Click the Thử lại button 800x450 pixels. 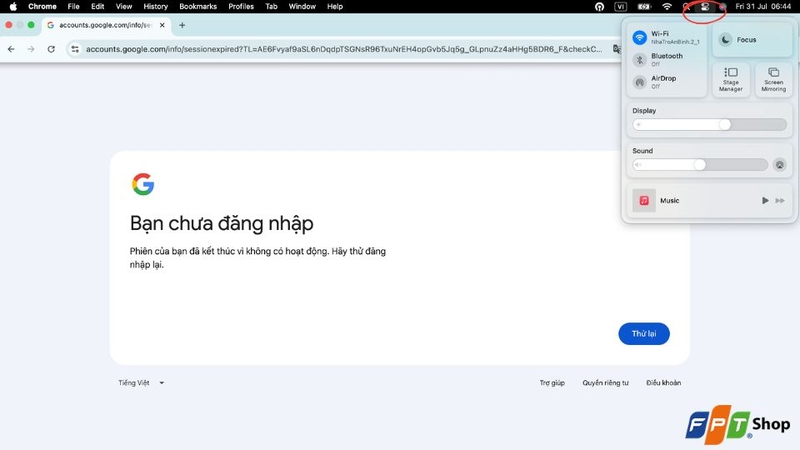pyautogui.click(x=644, y=334)
